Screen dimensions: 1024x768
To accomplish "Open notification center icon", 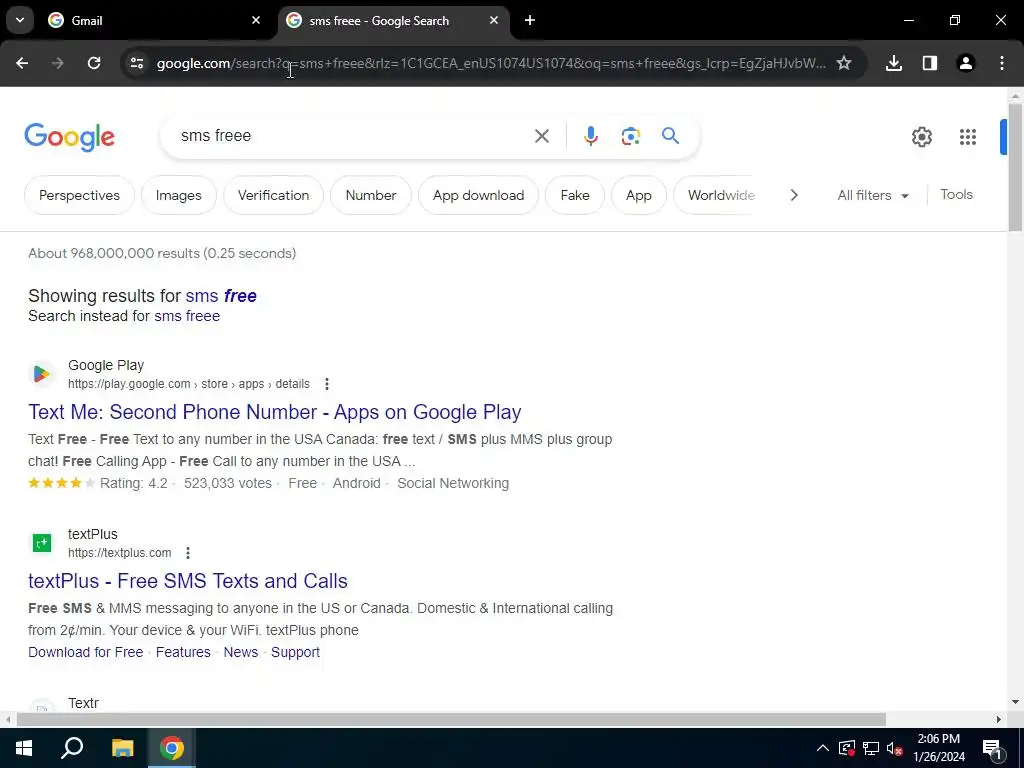I will tap(992, 748).
